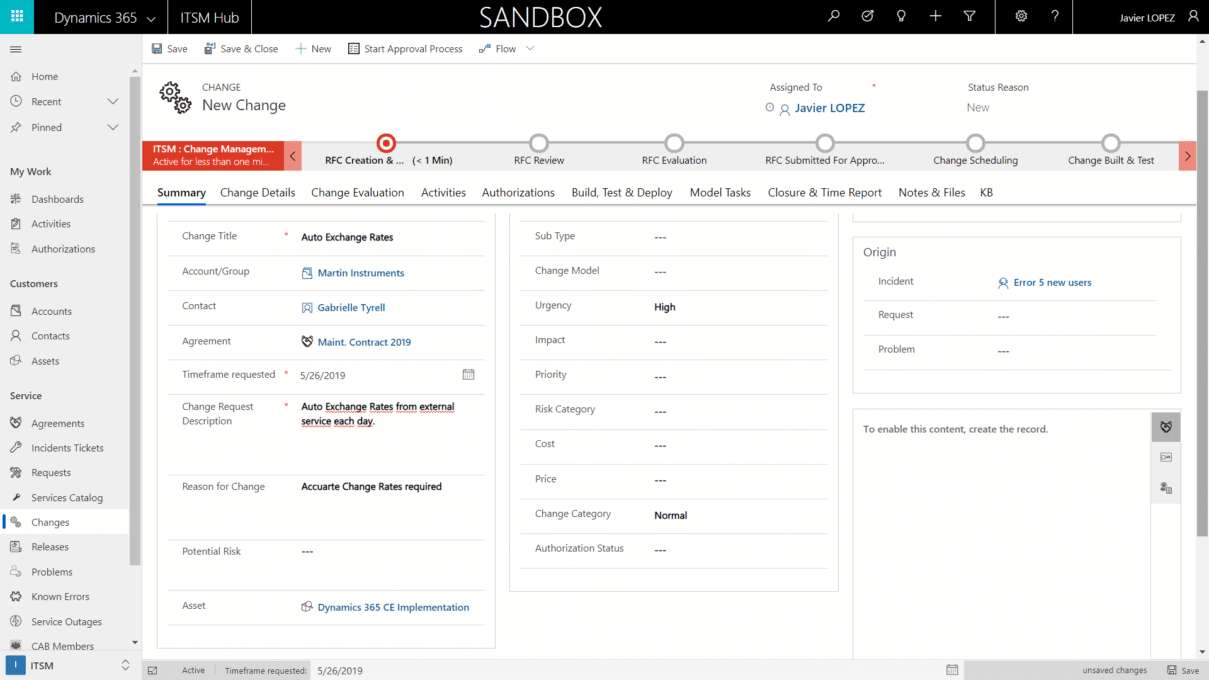Click the help question mark icon
Image resolution: width=1209 pixels, height=680 pixels.
(x=1055, y=16)
